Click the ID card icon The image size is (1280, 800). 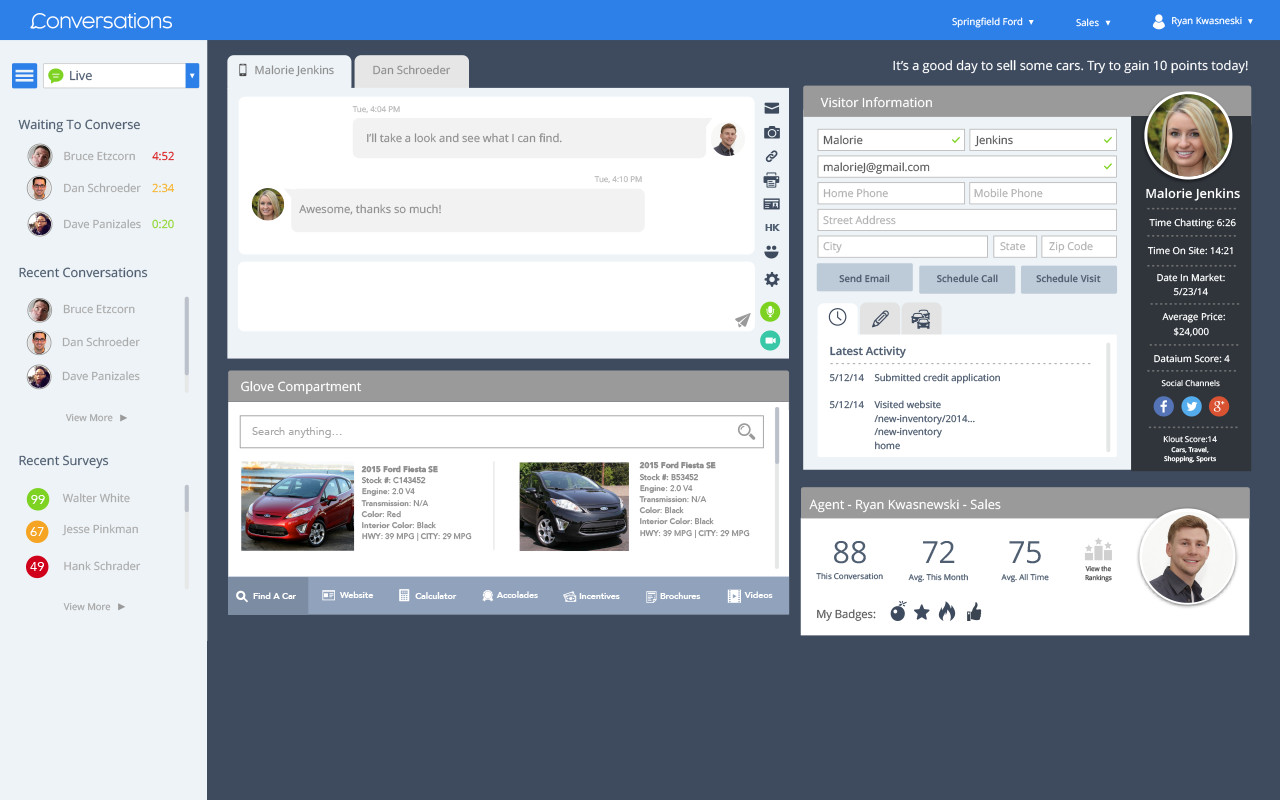coord(772,204)
